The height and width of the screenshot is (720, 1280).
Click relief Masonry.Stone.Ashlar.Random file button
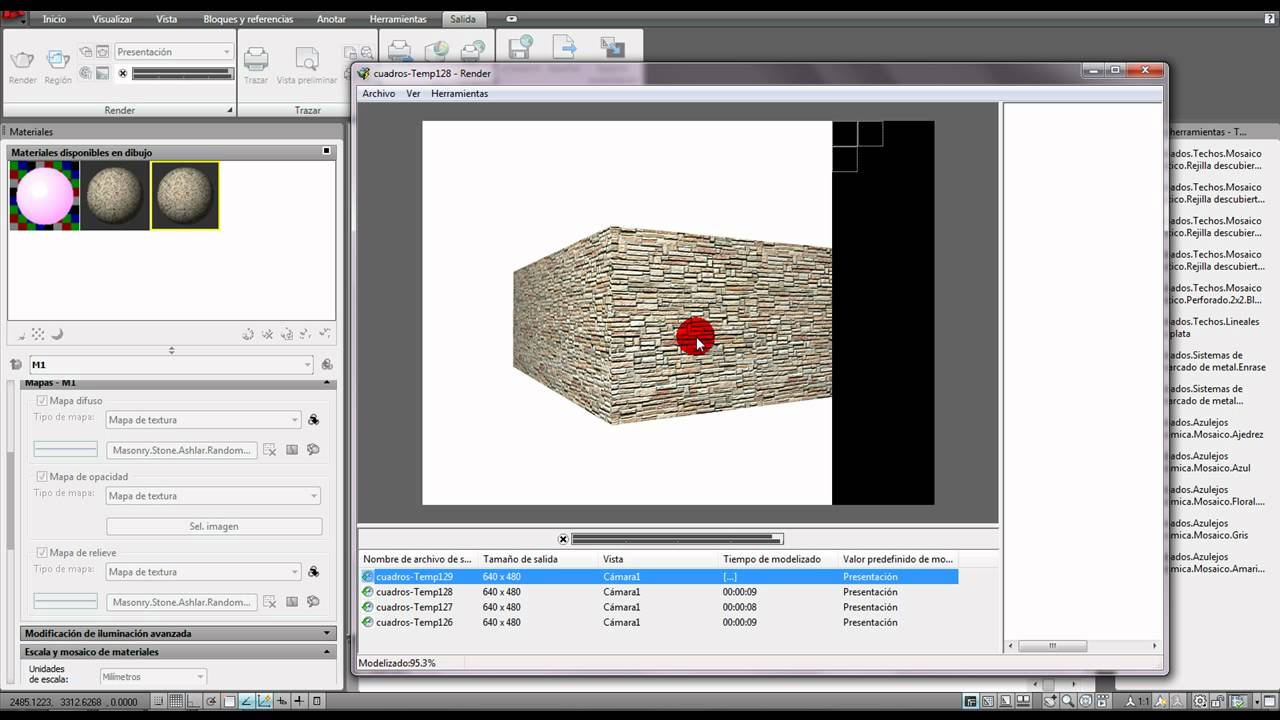[181, 602]
